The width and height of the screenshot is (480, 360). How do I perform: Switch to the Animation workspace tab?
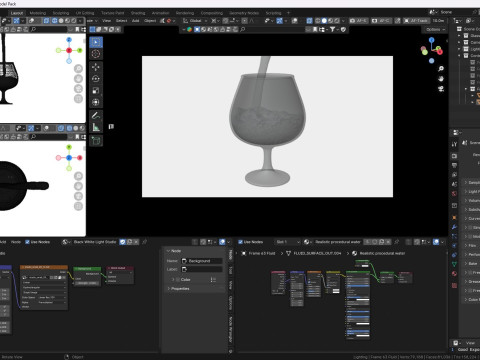point(161,13)
